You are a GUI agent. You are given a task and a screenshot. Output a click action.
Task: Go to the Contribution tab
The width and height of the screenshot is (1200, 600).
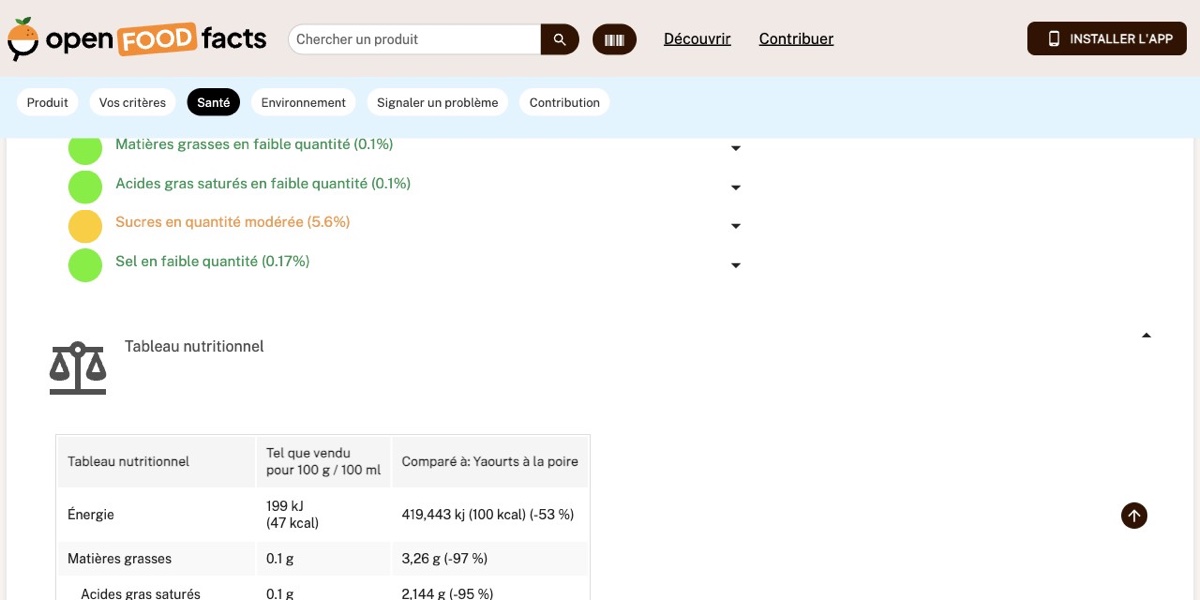tap(565, 102)
